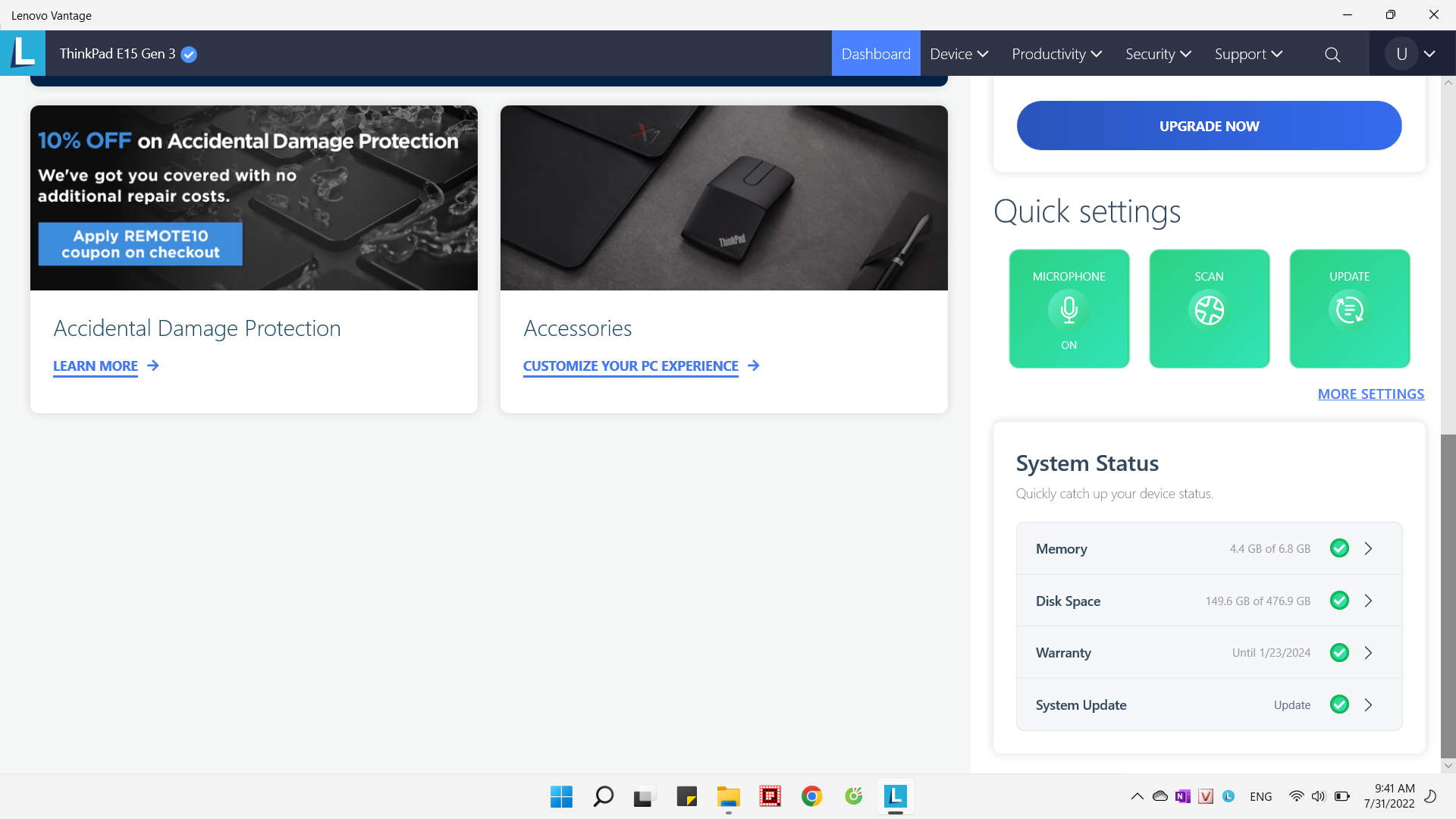Open the Security dropdown menu
1456x819 pixels.
tap(1158, 54)
